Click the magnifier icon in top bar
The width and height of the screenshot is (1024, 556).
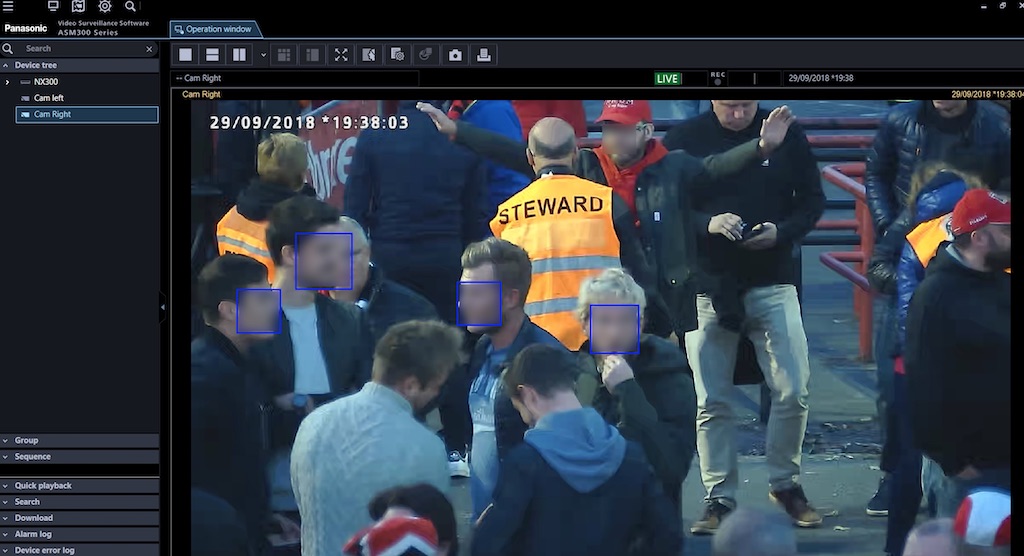coord(131,6)
